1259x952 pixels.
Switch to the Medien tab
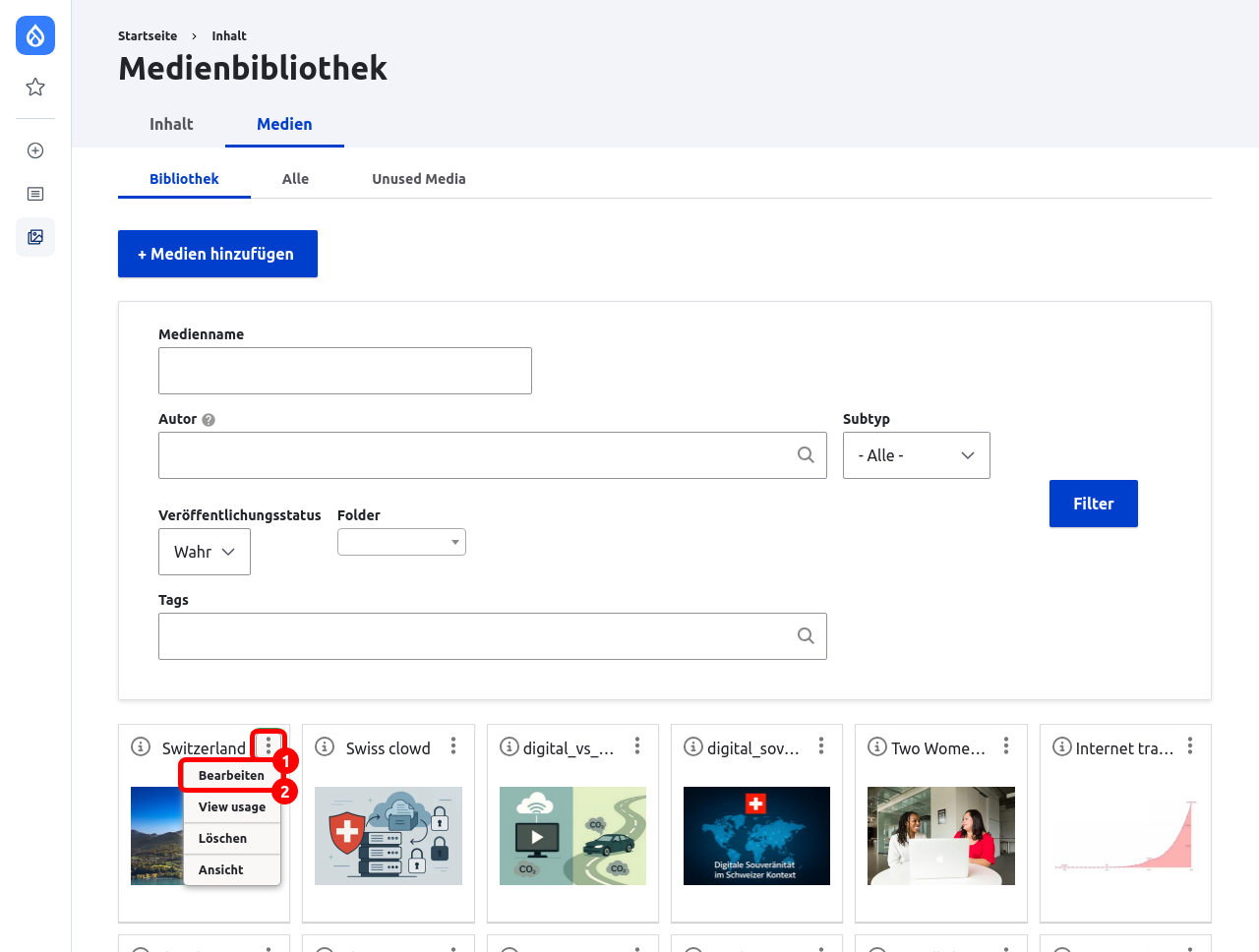(x=284, y=124)
